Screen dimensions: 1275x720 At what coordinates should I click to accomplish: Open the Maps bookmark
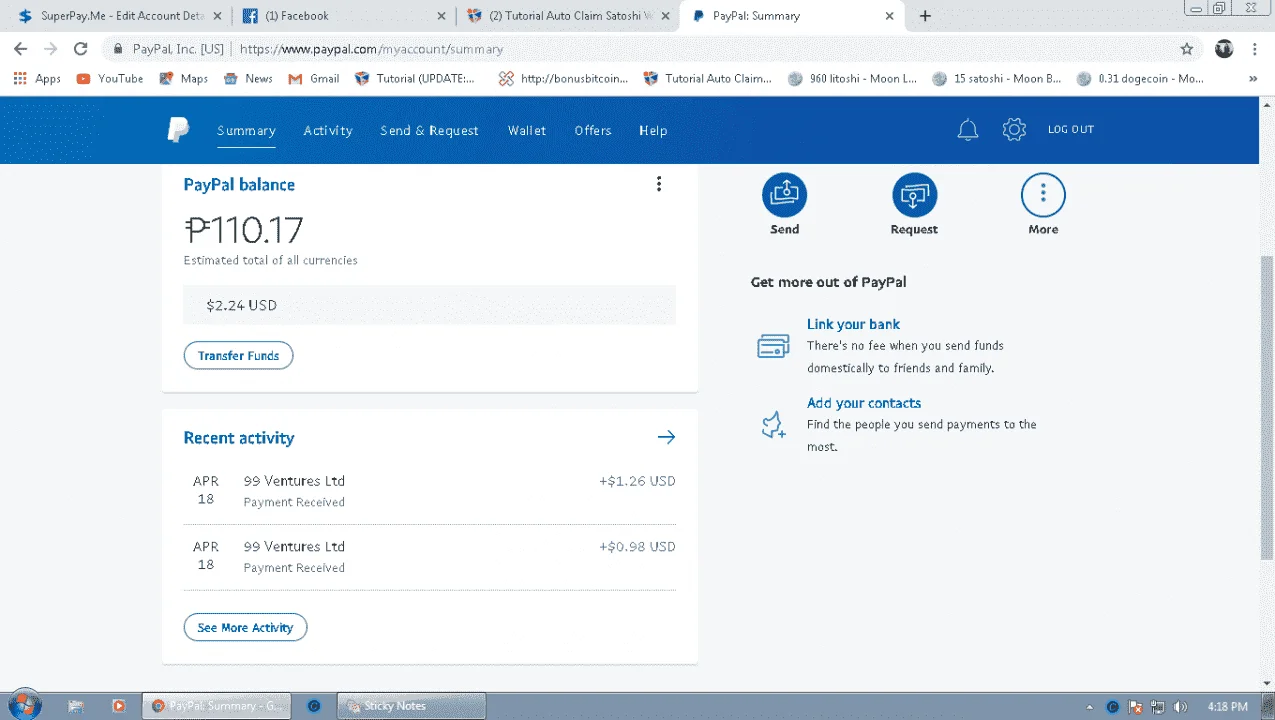(184, 78)
